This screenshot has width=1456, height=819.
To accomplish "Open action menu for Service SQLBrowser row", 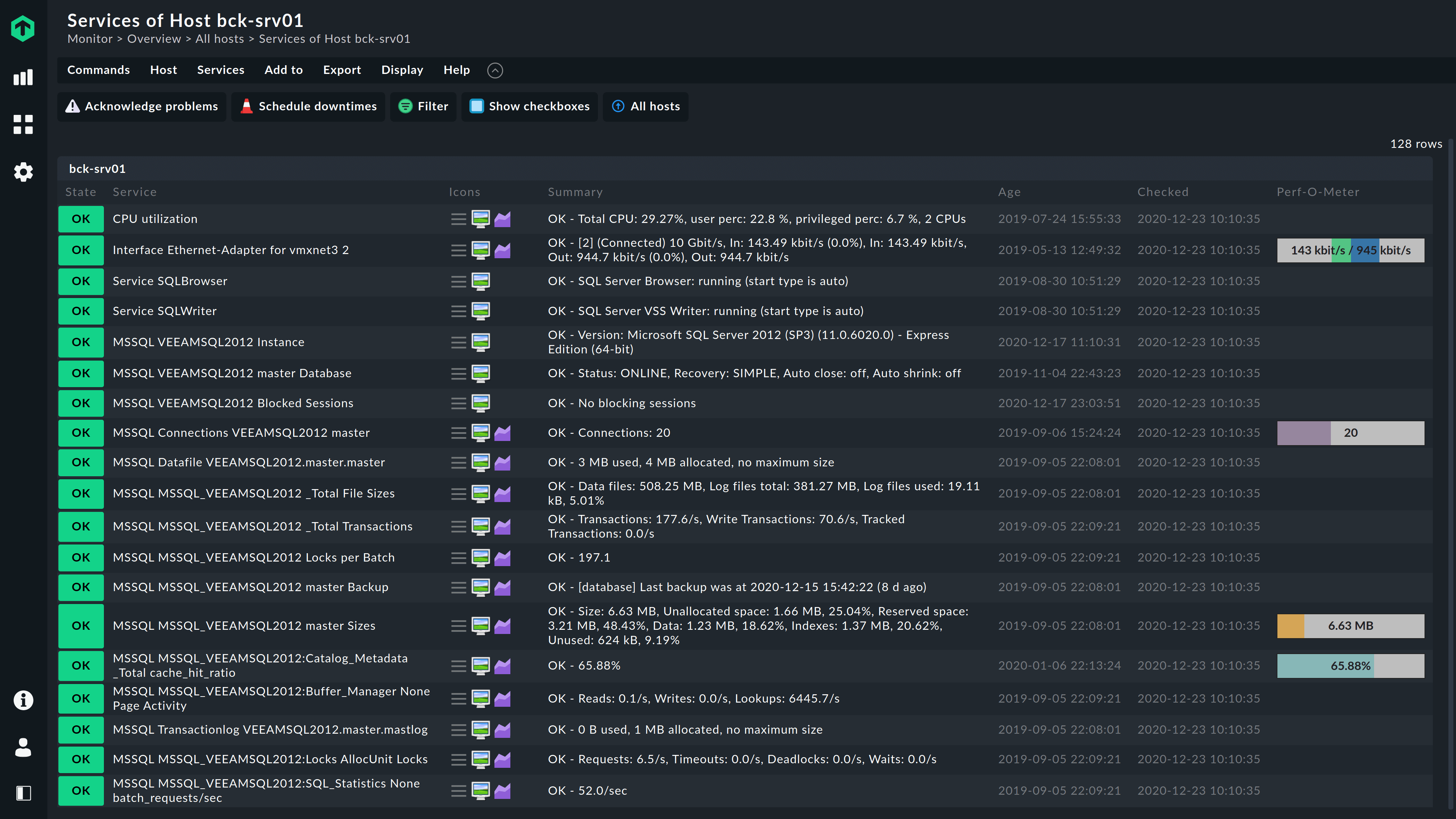I will click(x=458, y=281).
